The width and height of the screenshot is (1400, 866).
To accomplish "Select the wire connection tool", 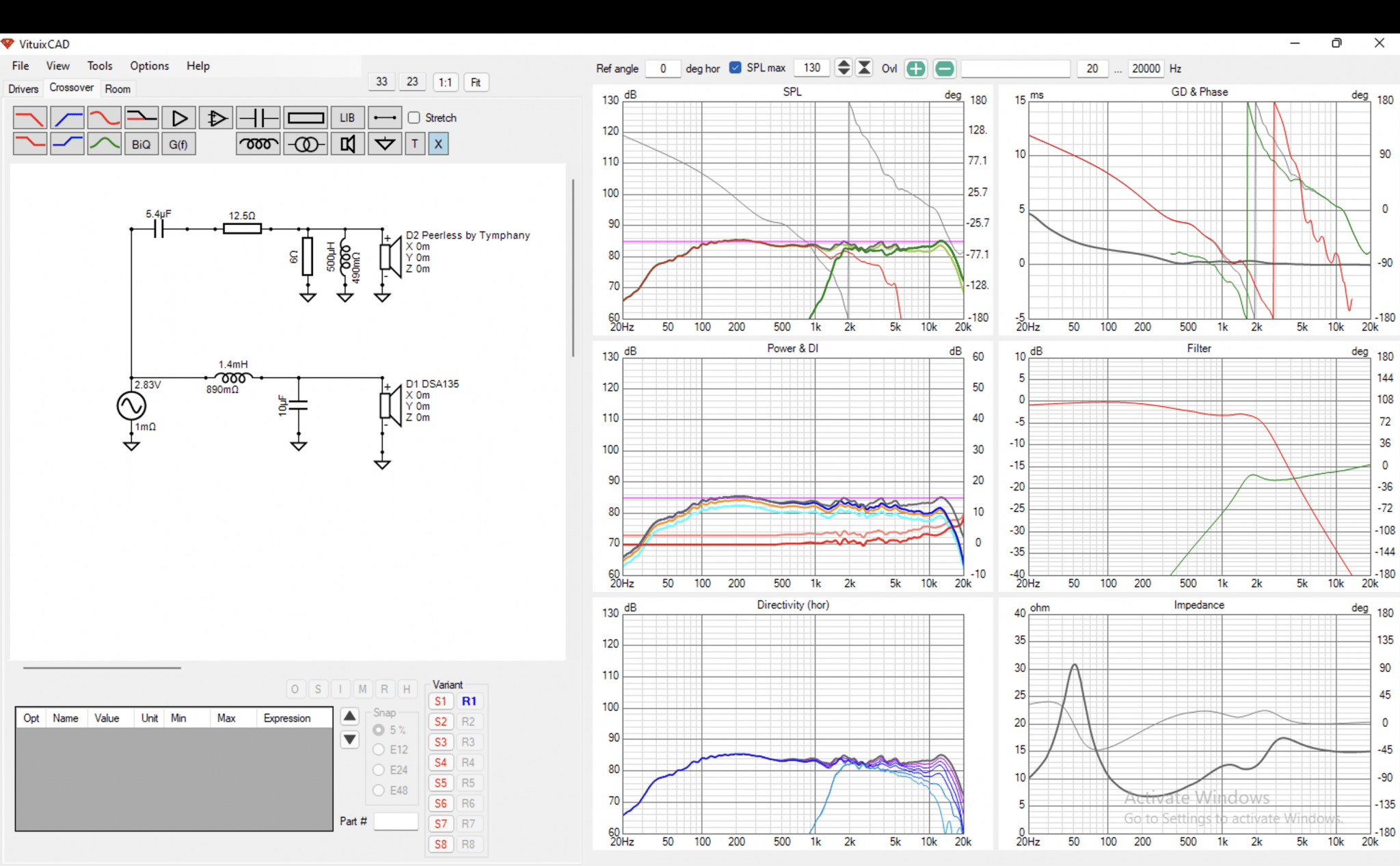I will tap(385, 118).
